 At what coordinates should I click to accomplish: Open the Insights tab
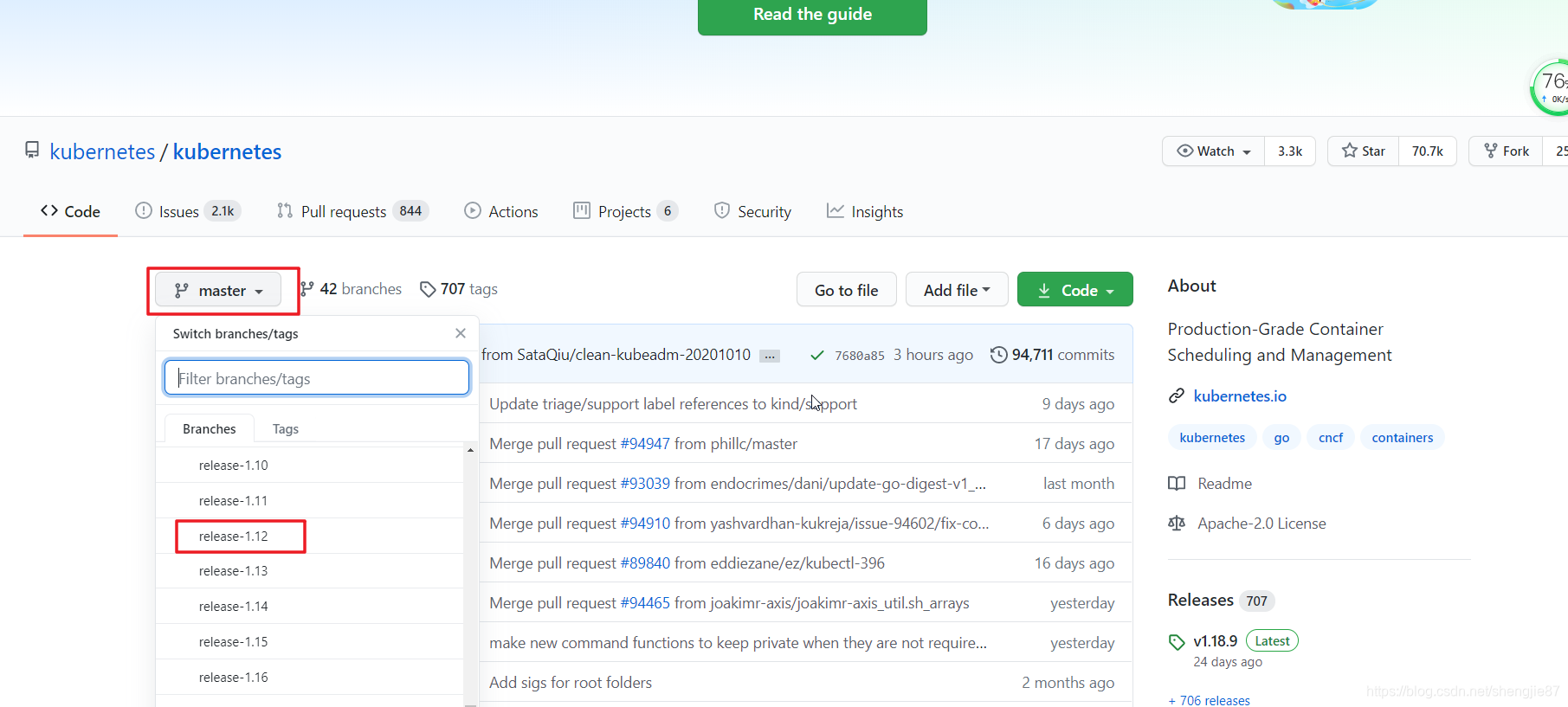(865, 211)
